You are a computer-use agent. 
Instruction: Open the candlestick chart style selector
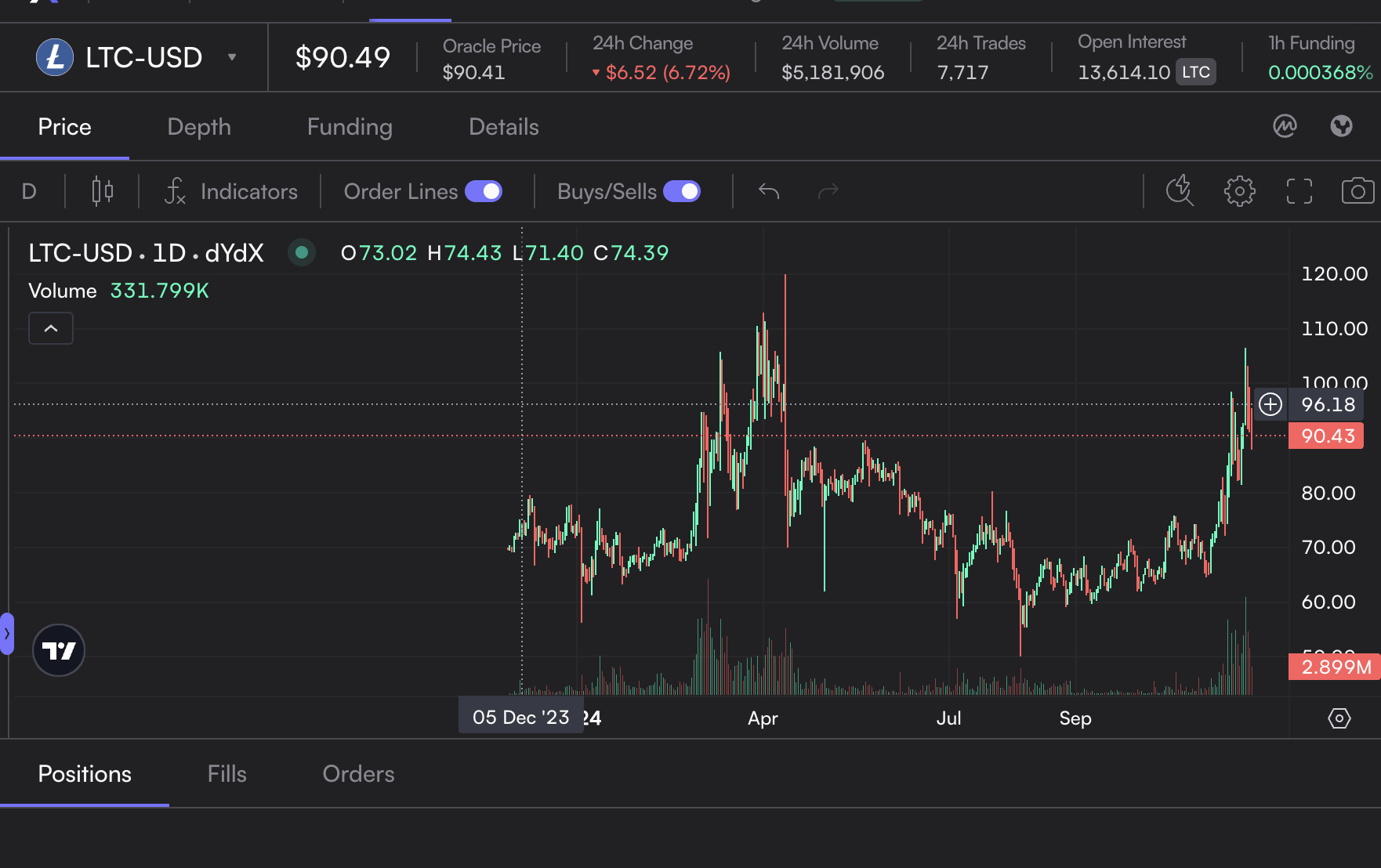pos(102,191)
